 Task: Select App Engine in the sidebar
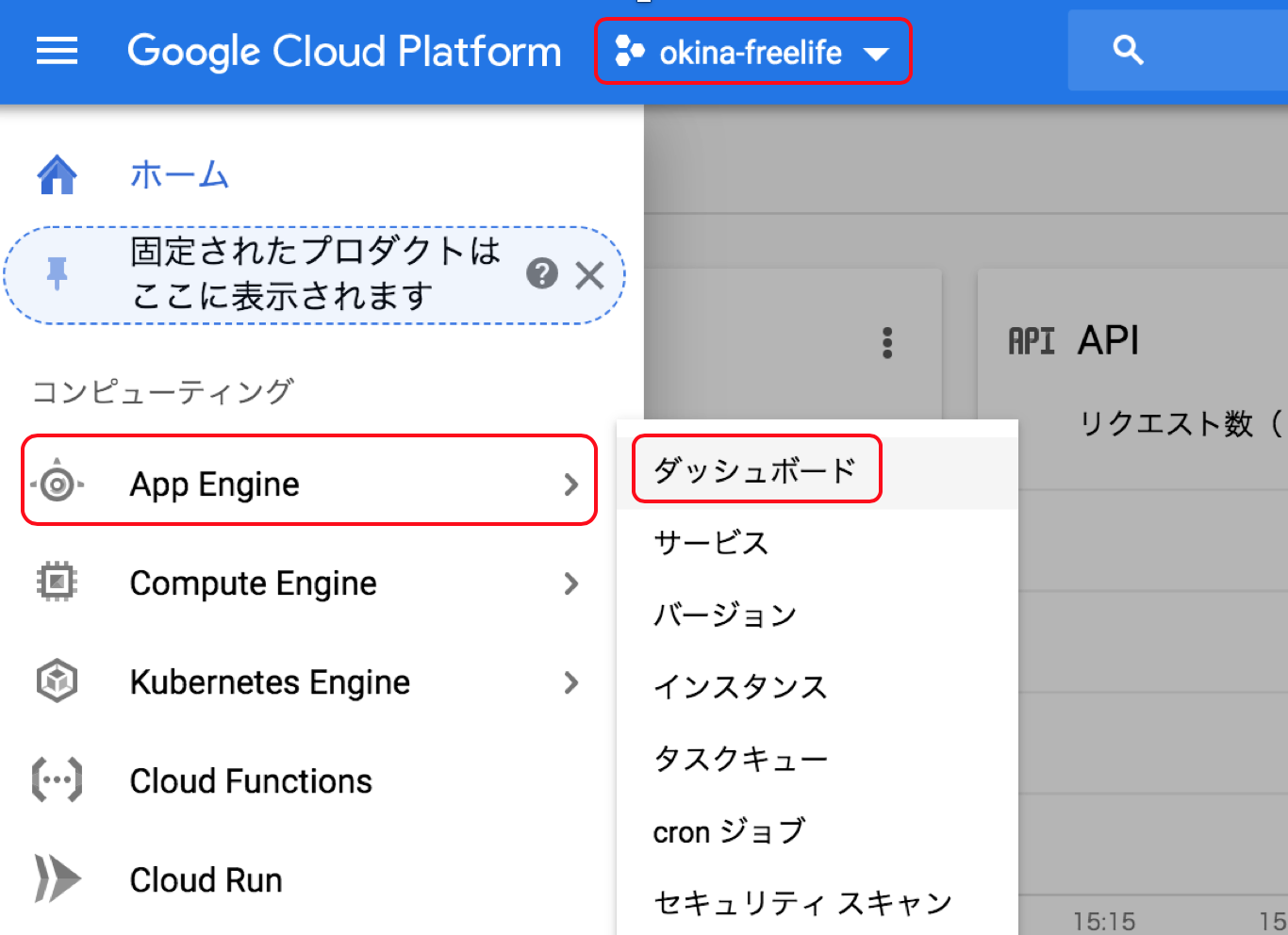click(x=309, y=480)
